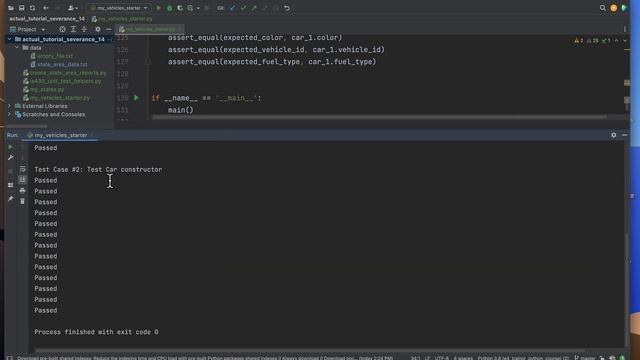Start debugging with the green bug icon
Screen dimensions: 640x360
[169, 8]
